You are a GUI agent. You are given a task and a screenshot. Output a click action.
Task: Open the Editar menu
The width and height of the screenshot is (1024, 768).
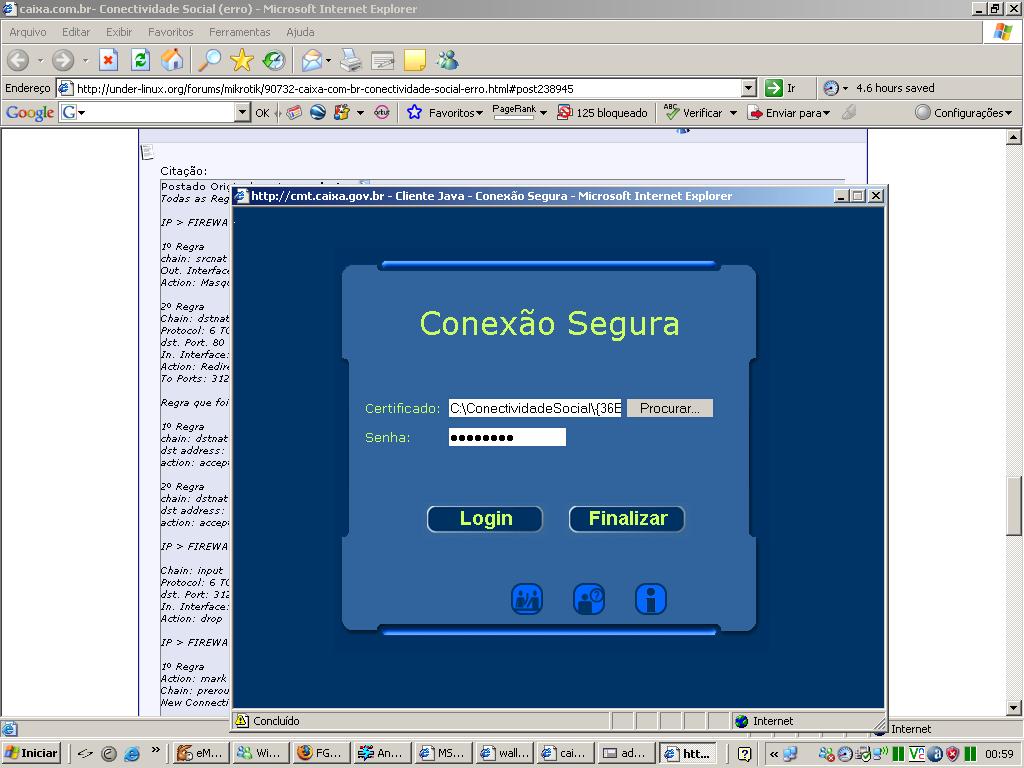pos(76,31)
